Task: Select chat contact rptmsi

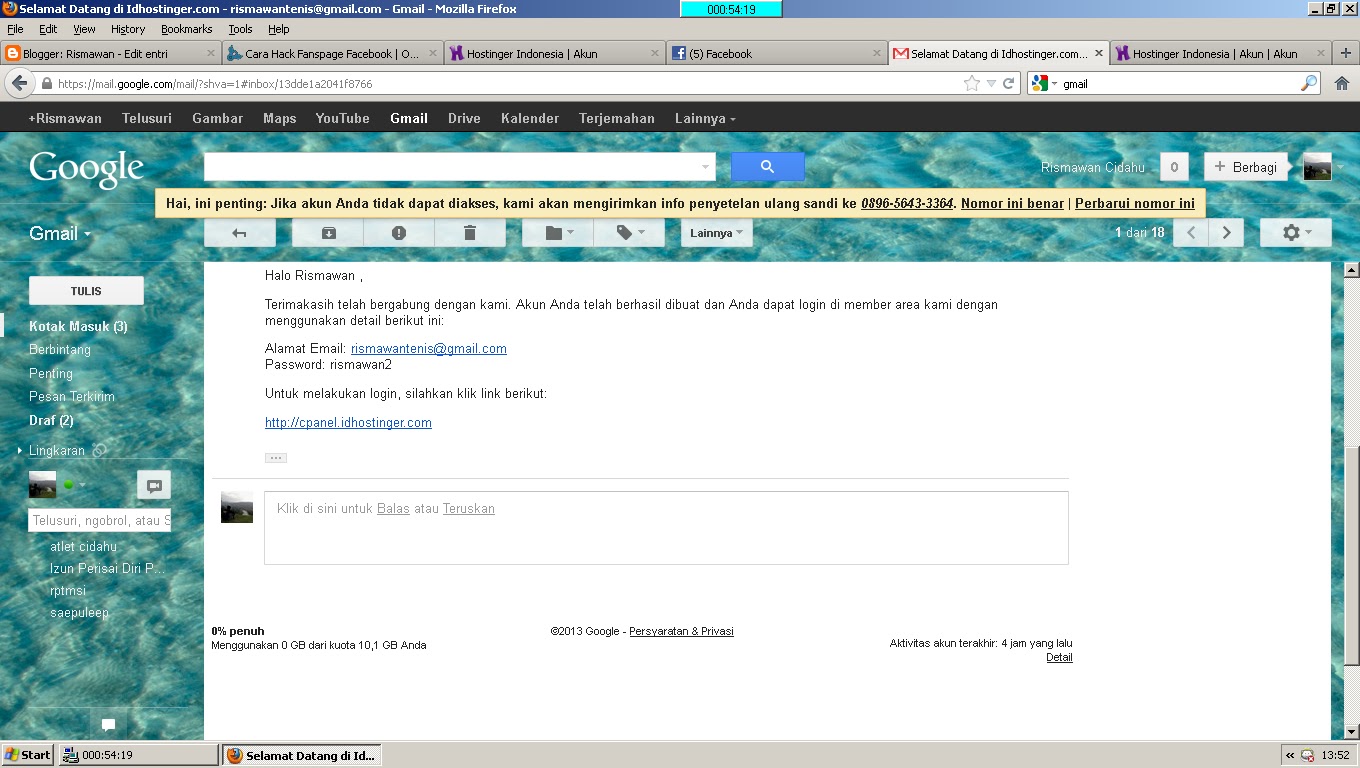Action: (68, 590)
